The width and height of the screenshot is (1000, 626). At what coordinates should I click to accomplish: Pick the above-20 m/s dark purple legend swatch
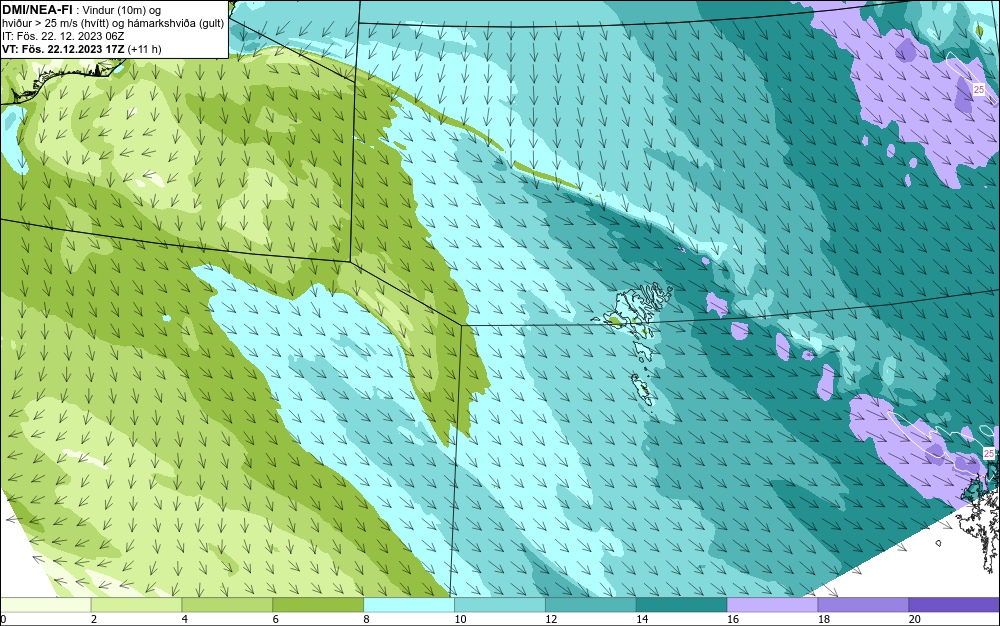(x=954, y=604)
